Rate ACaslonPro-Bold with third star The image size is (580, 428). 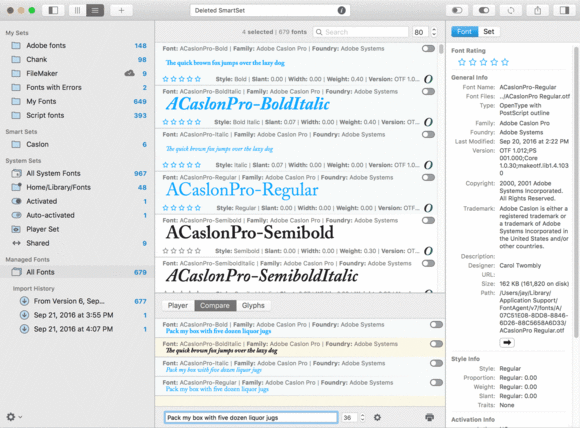[x=182, y=79]
